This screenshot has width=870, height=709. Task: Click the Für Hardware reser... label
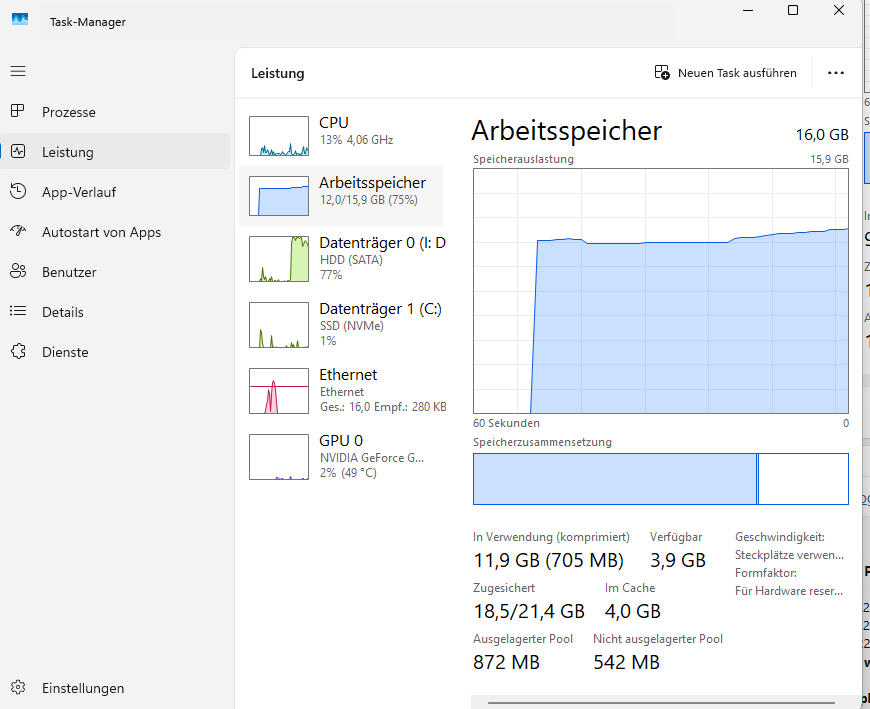(788, 591)
